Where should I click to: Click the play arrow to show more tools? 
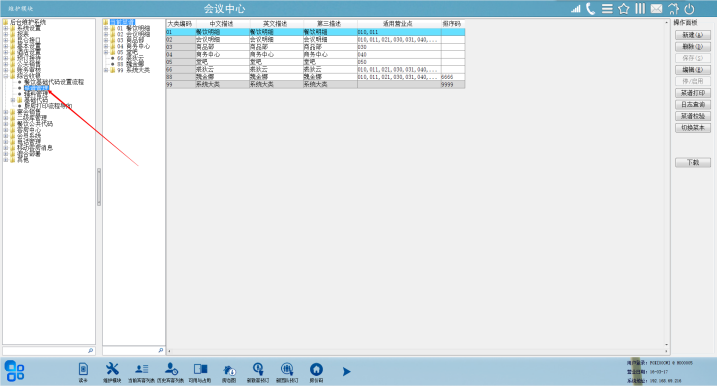coord(346,371)
